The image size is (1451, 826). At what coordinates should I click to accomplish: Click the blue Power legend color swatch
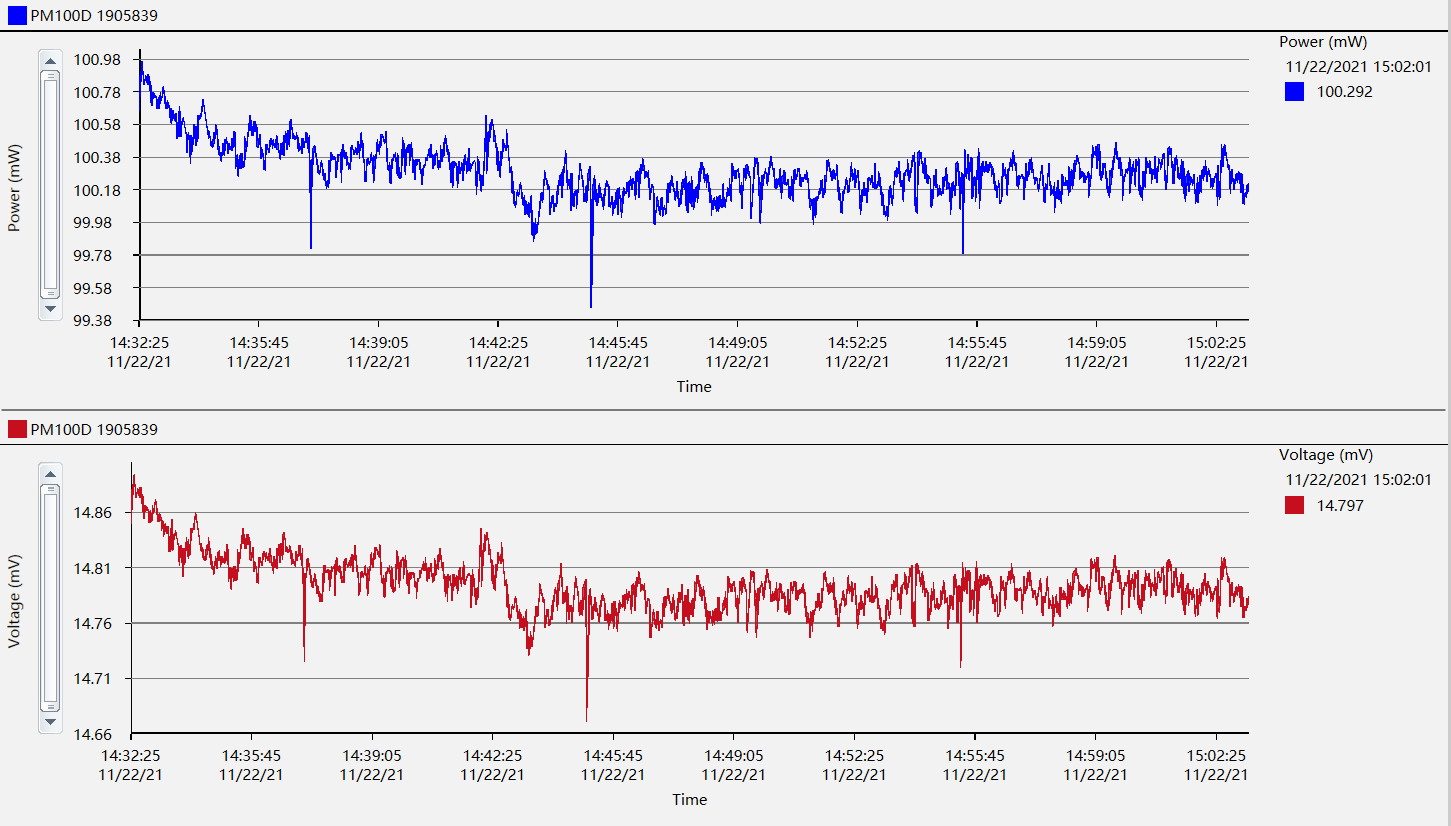click(1294, 92)
